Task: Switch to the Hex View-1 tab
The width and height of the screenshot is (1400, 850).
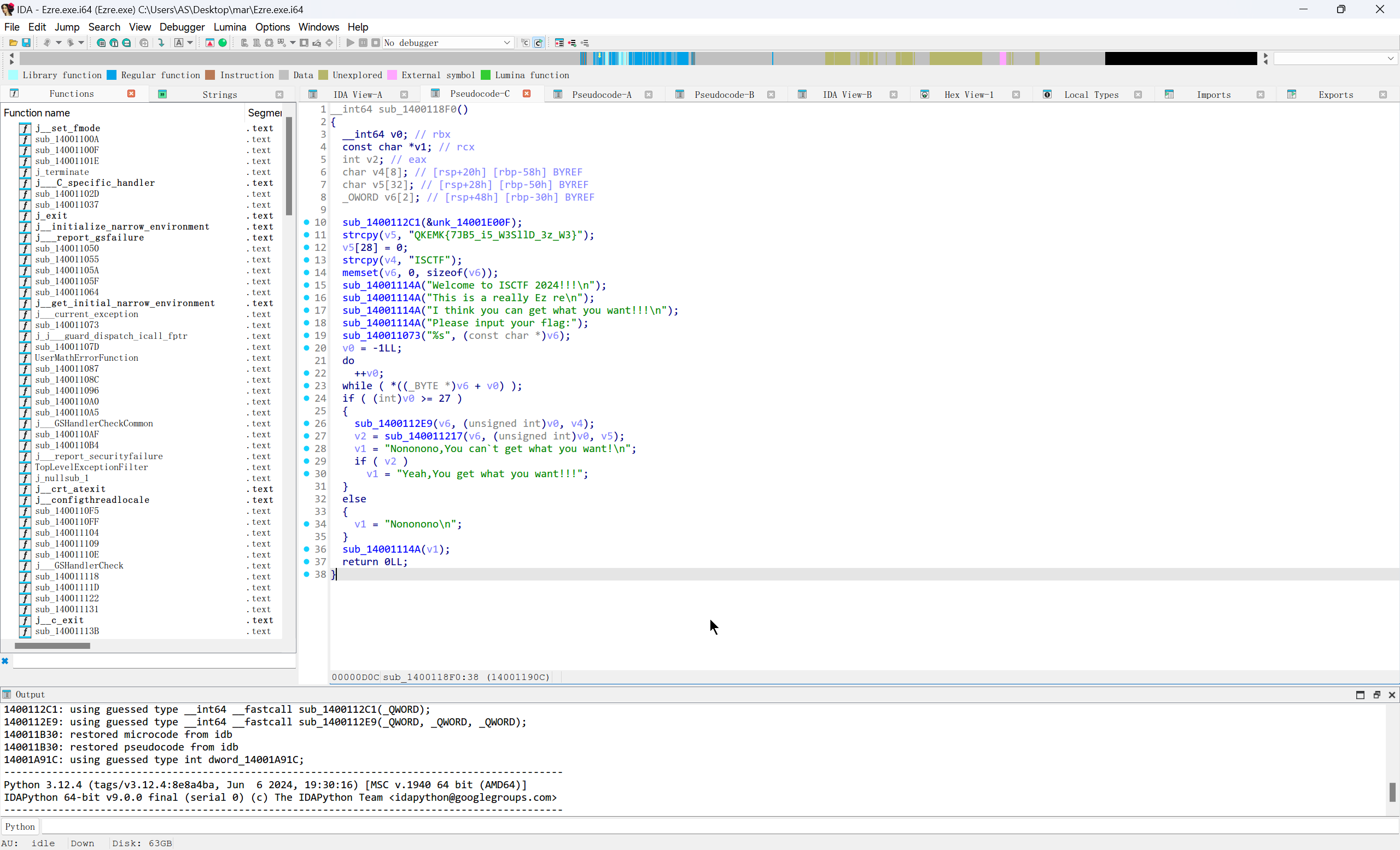Action: 968,94
